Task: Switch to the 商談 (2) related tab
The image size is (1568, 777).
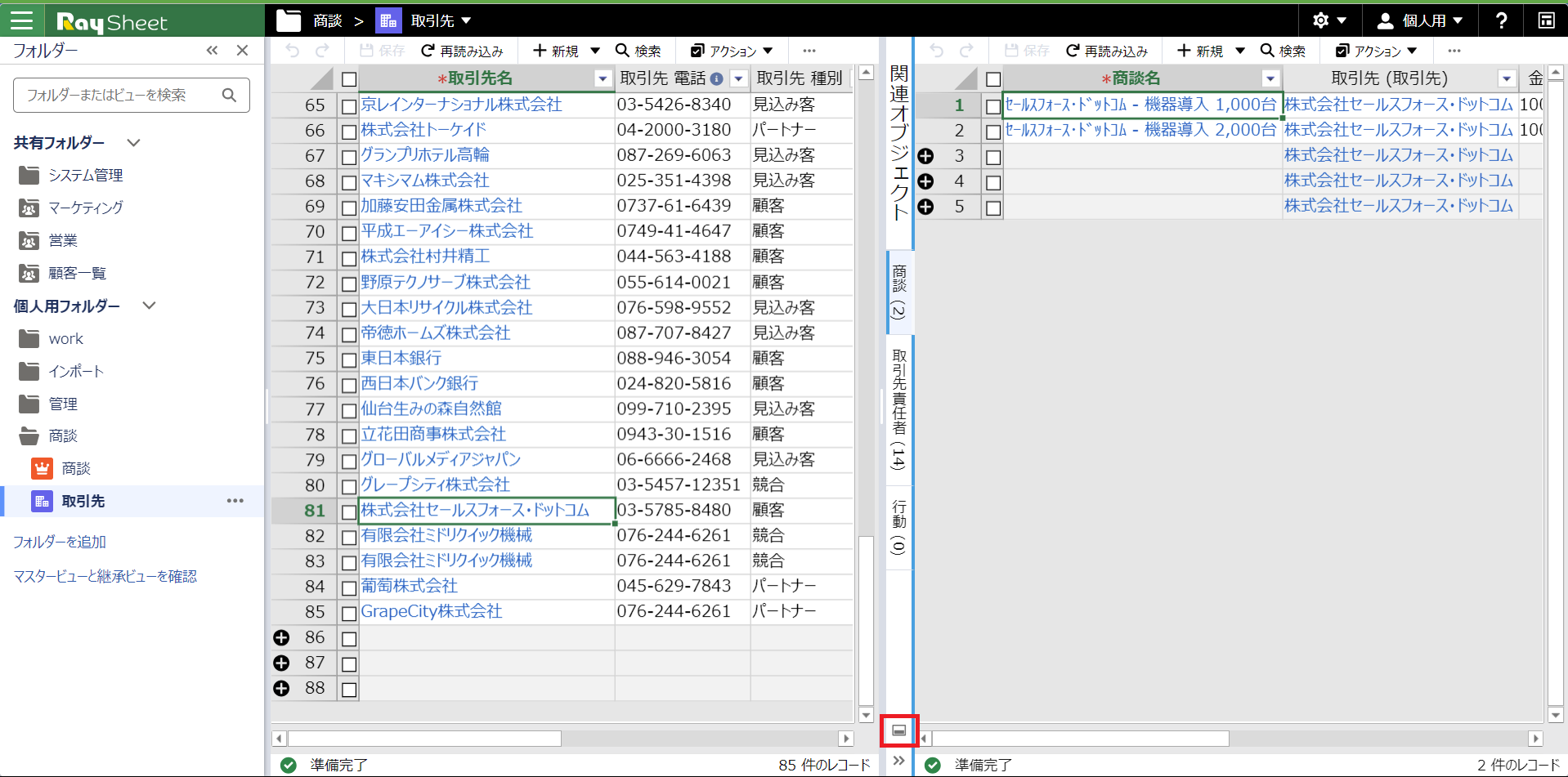Action: click(x=899, y=292)
